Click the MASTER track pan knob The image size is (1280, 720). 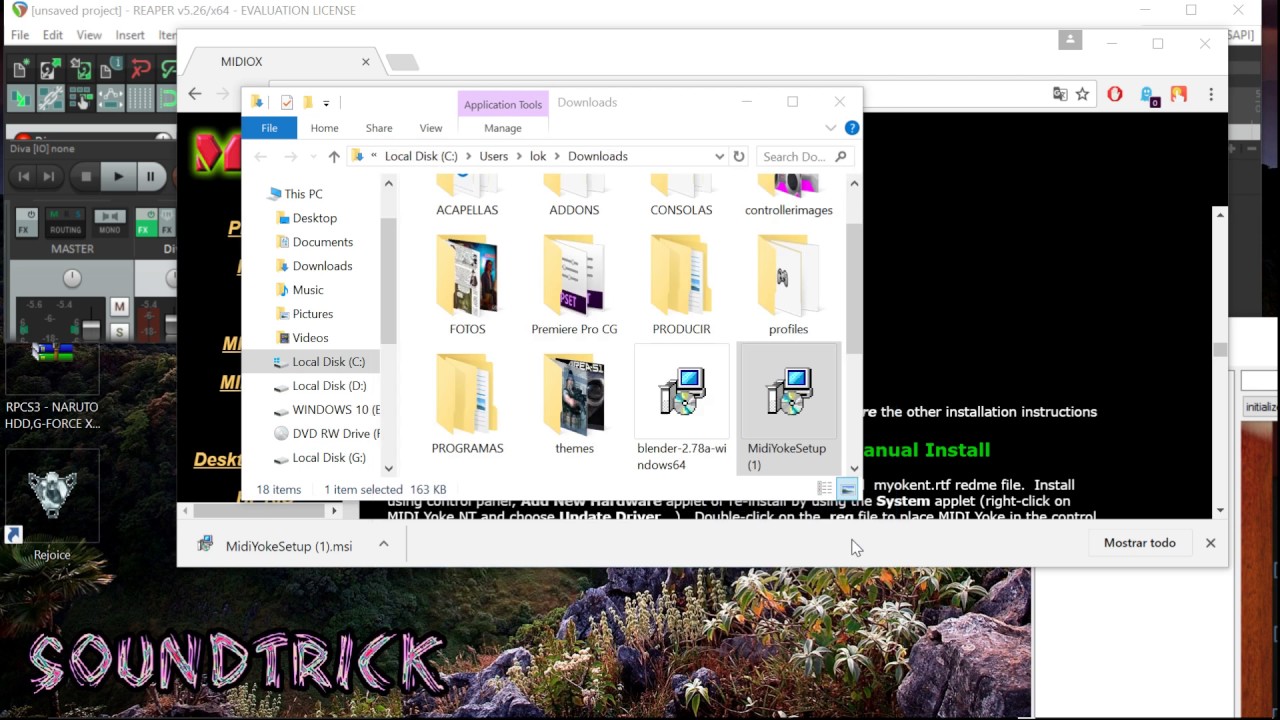point(72,278)
